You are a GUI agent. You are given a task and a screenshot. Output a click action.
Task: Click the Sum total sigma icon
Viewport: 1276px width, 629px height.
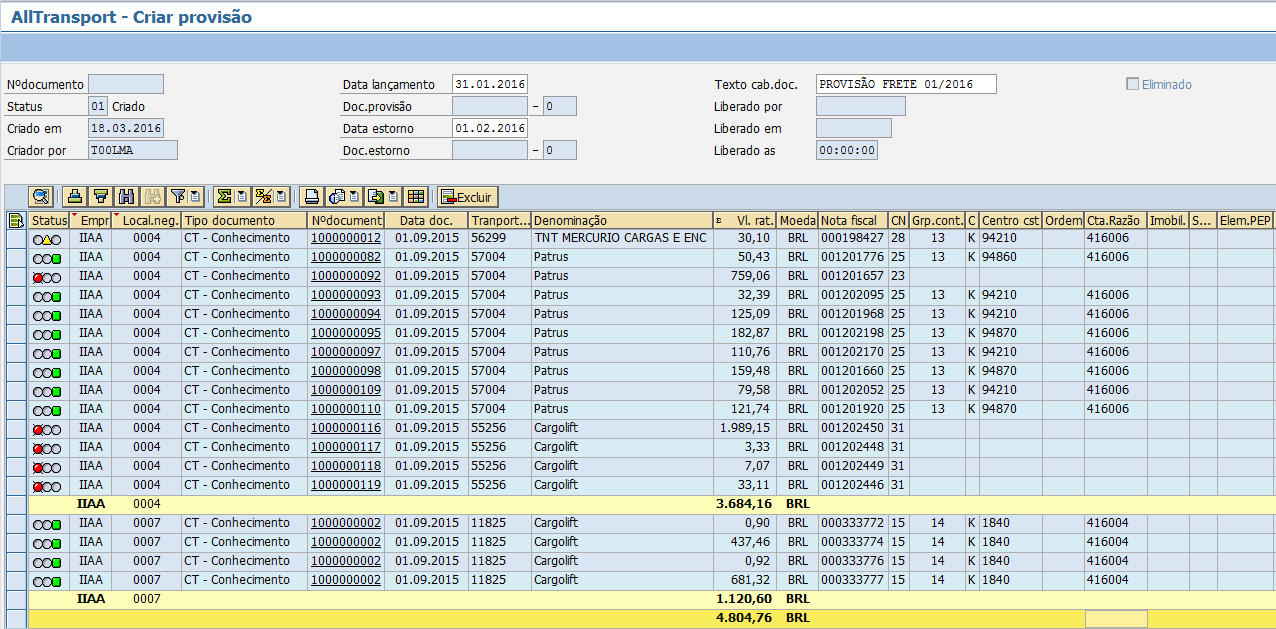(224, 197)
